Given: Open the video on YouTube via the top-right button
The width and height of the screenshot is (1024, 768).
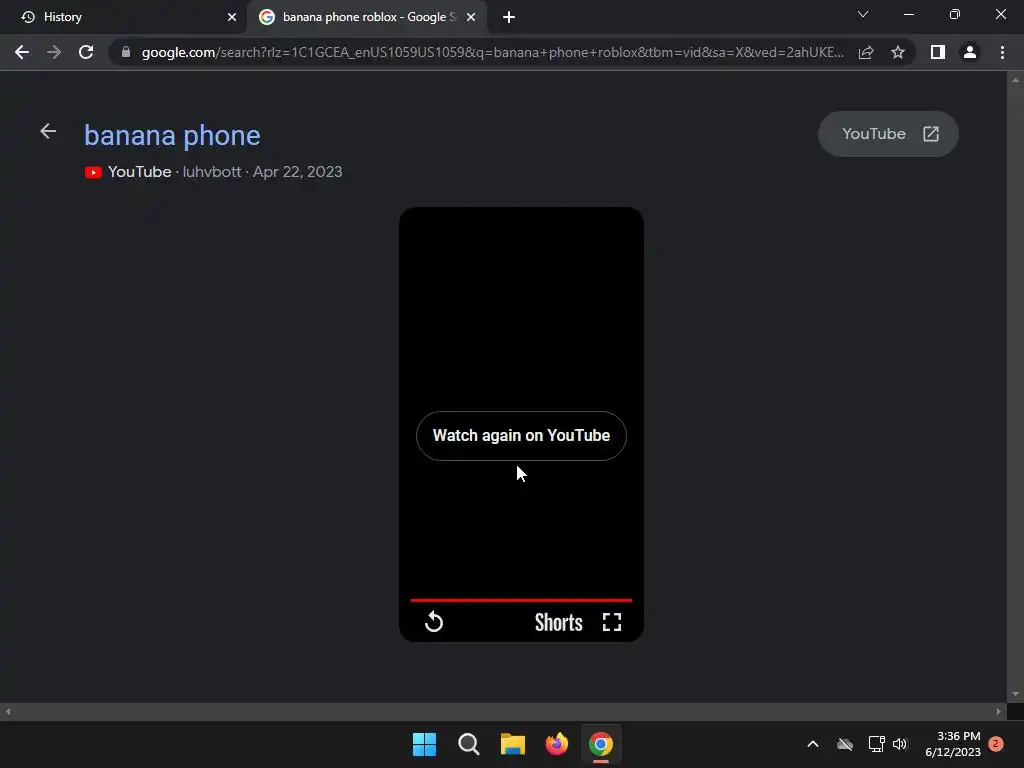Looking at the screenshot, I should [888, 134].
